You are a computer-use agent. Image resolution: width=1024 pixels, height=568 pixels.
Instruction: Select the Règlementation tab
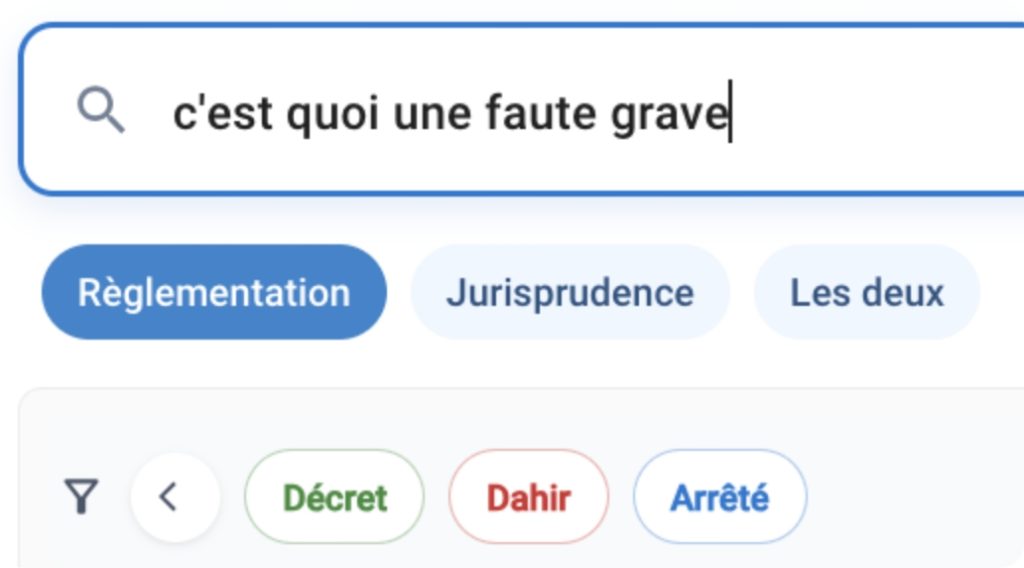[214, 293]
